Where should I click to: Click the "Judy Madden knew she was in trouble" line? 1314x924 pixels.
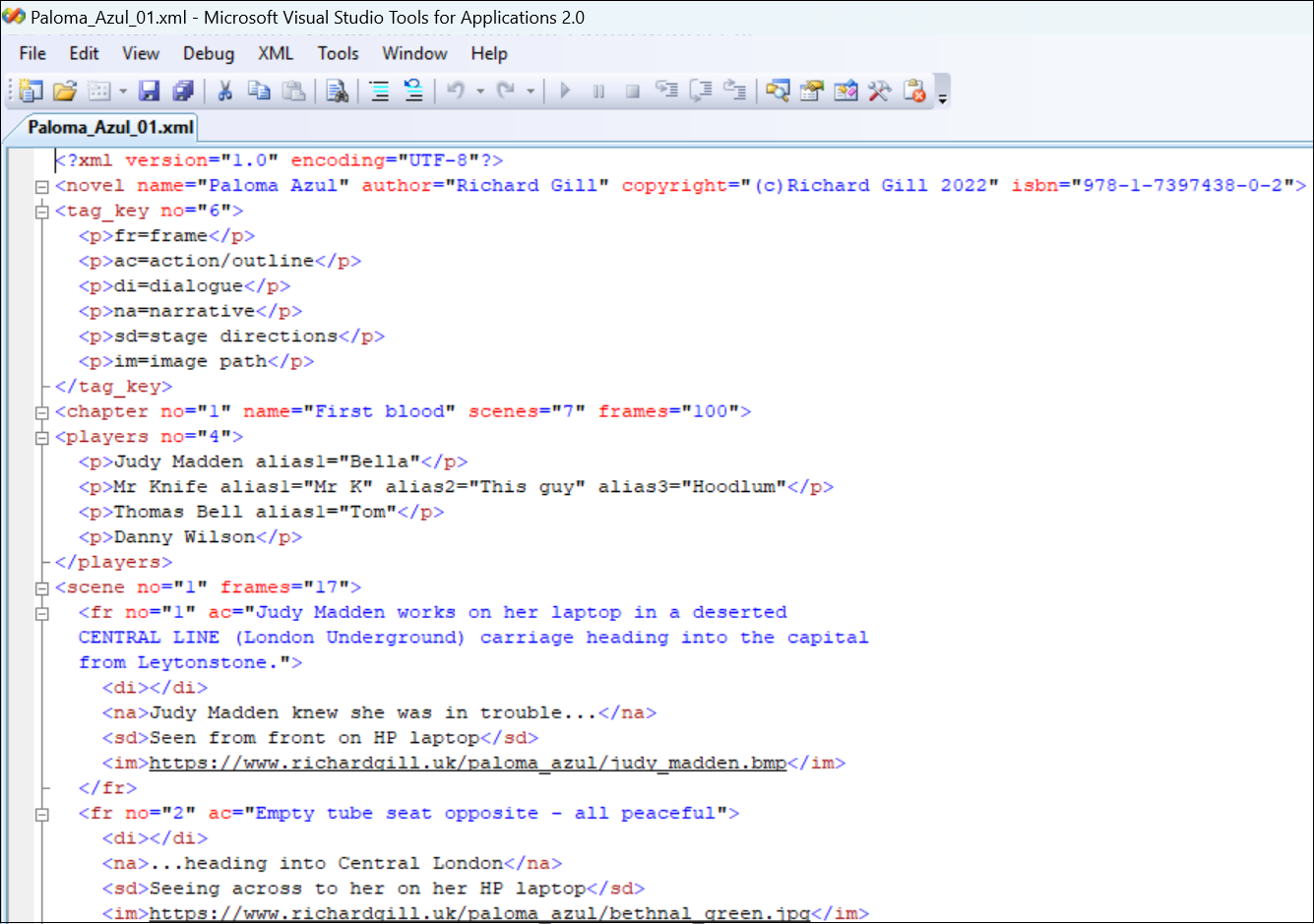(380, 712)
